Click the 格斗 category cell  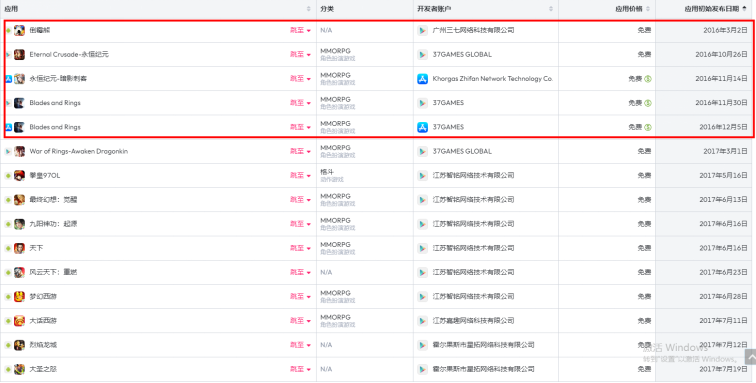pos(327,172)
